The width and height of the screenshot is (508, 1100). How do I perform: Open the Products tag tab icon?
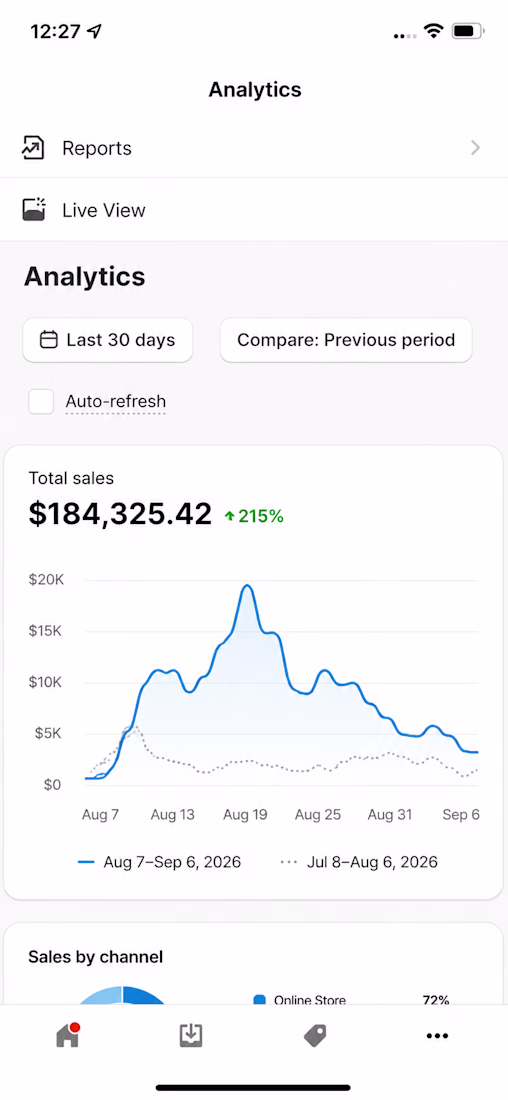click(314, 1035)
